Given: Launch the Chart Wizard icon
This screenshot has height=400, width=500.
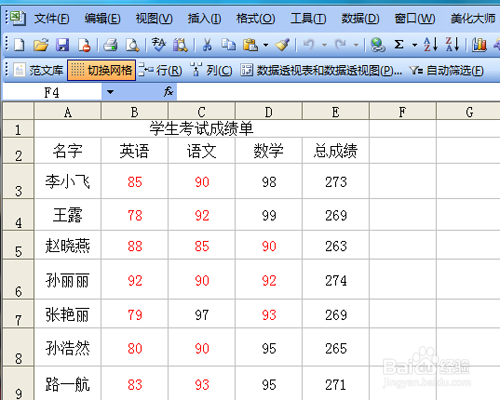Looking at the screenshot, I should click(x=479, y=44).
